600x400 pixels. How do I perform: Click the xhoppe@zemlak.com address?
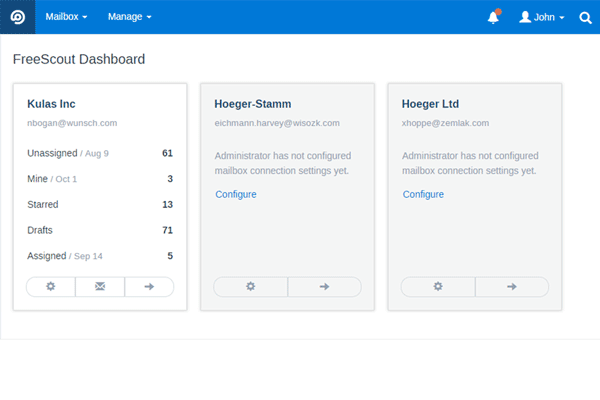point(445,123)
